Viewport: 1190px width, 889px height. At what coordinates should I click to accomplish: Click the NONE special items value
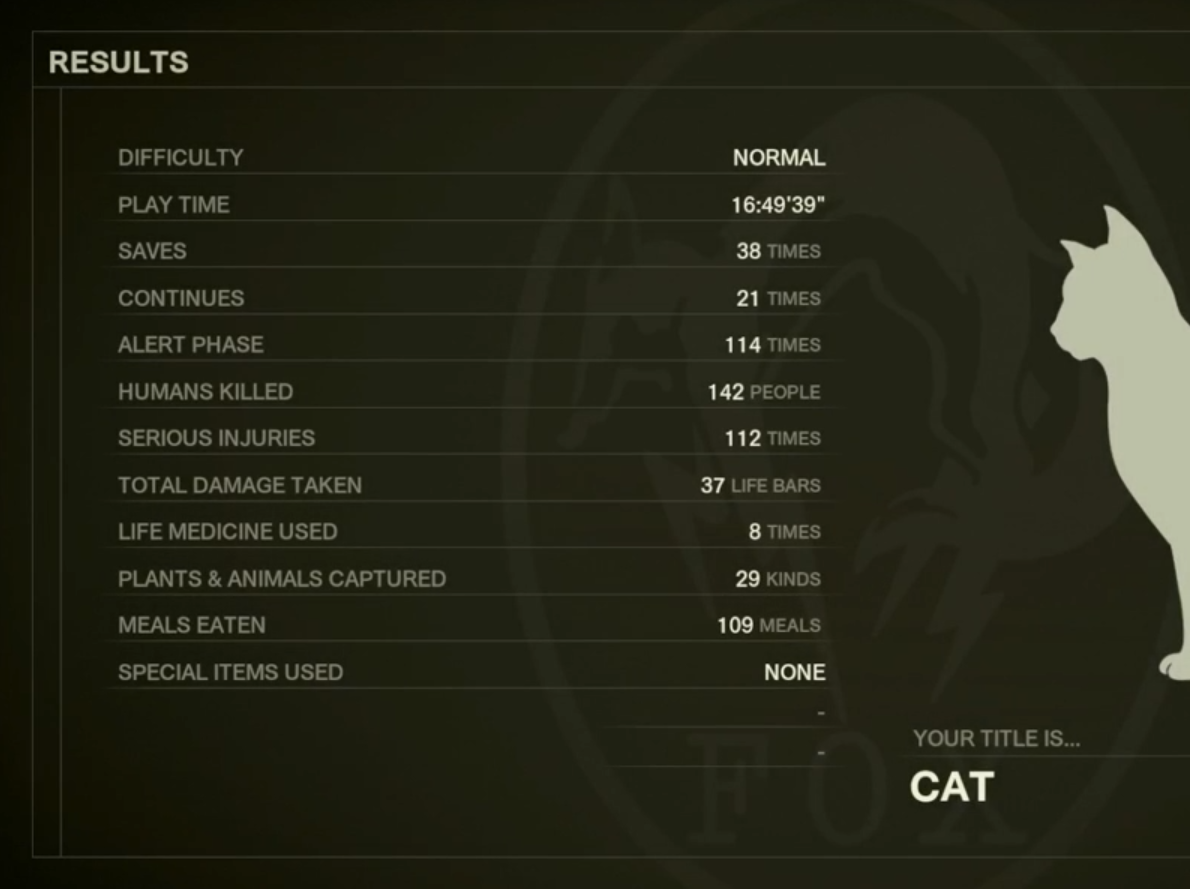click(x=795, y=672)
